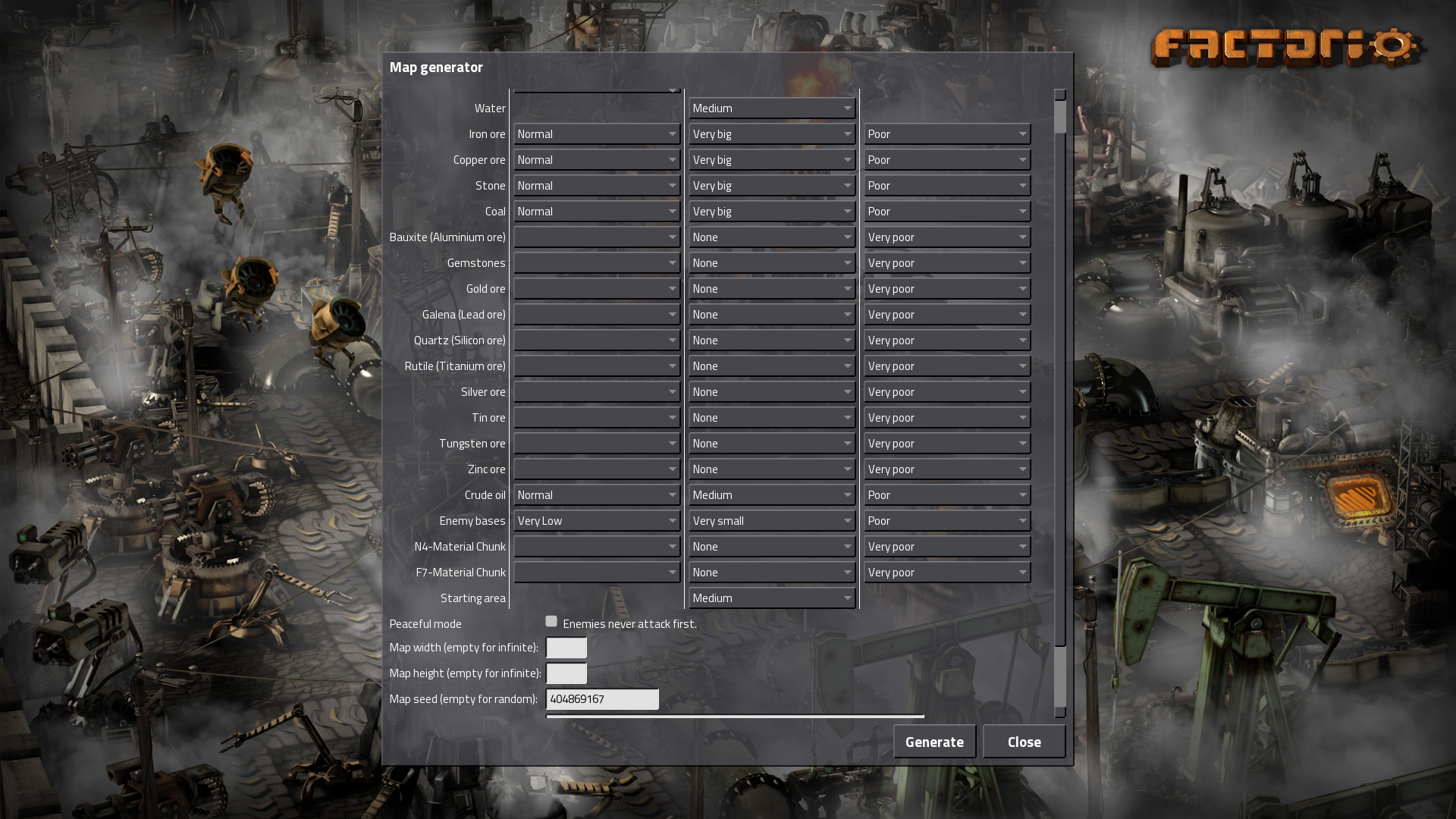This screenshot has height=819, width=1456.
Task: Open Iron ore size dropdown
Action: click(772, 134)
